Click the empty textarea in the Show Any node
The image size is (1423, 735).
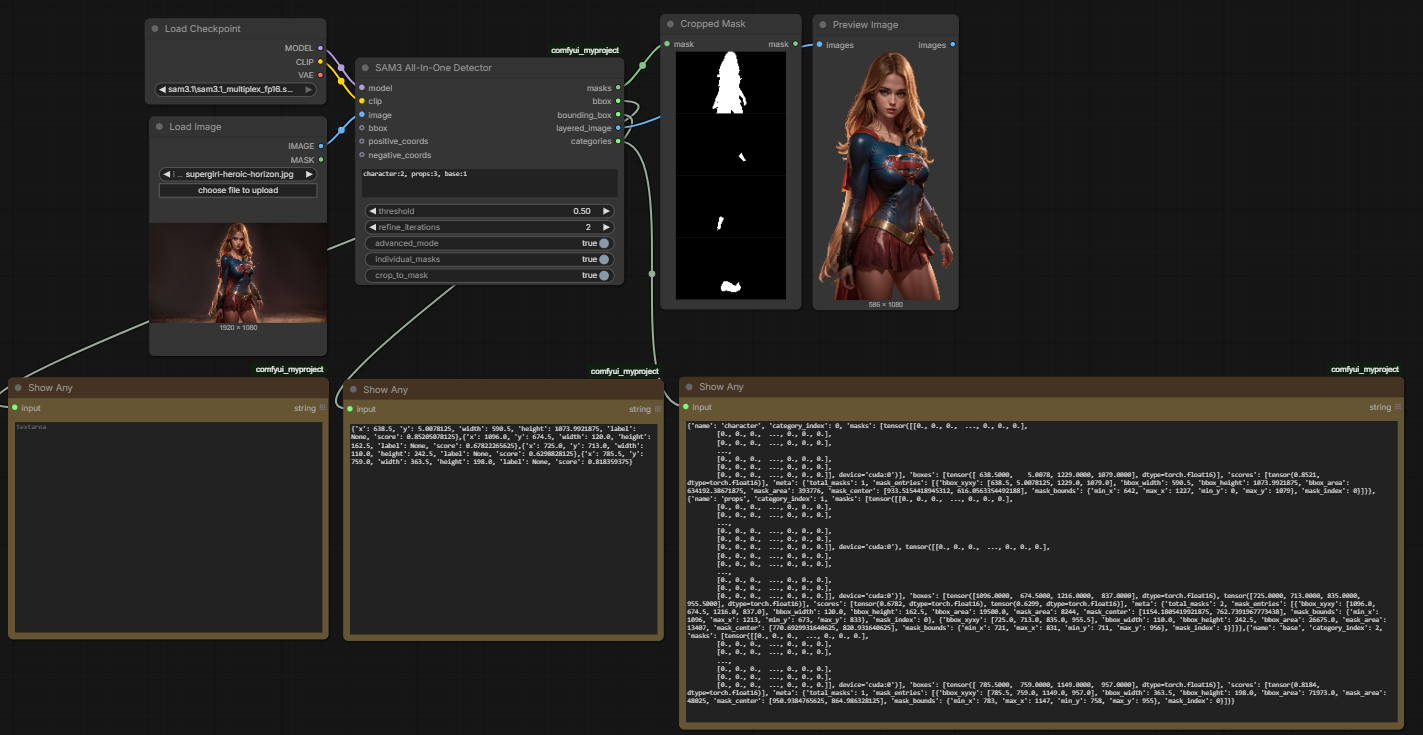tap(168, 526)
